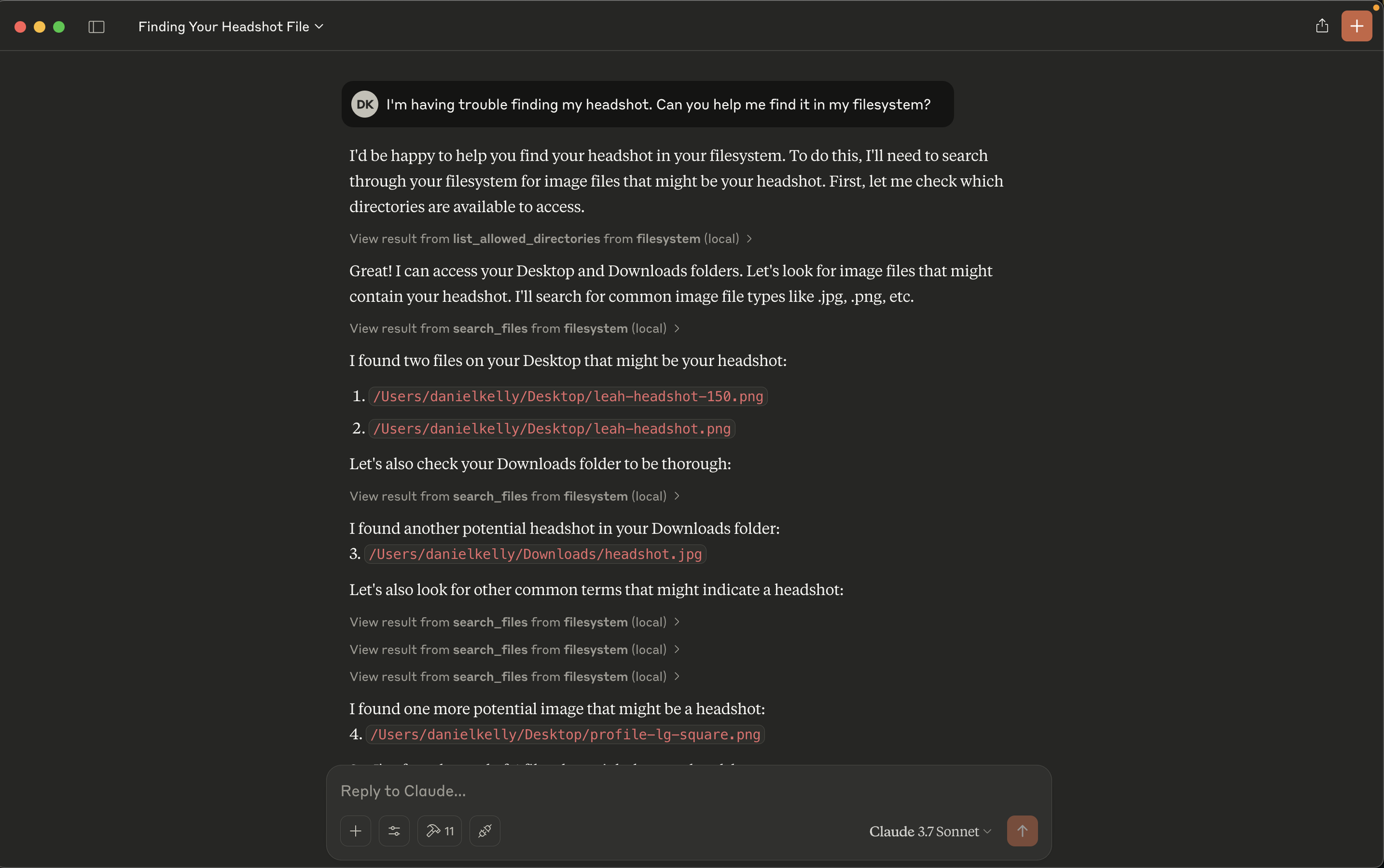Open the search and tools settings icon
This screenshot has height=868, width=1384.
click(394, 831)
